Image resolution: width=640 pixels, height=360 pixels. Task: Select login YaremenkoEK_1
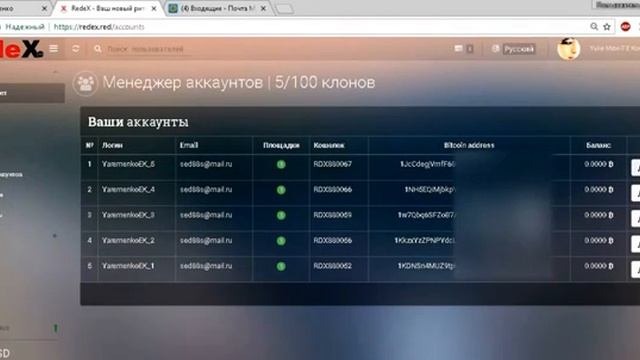click(128, 266)
